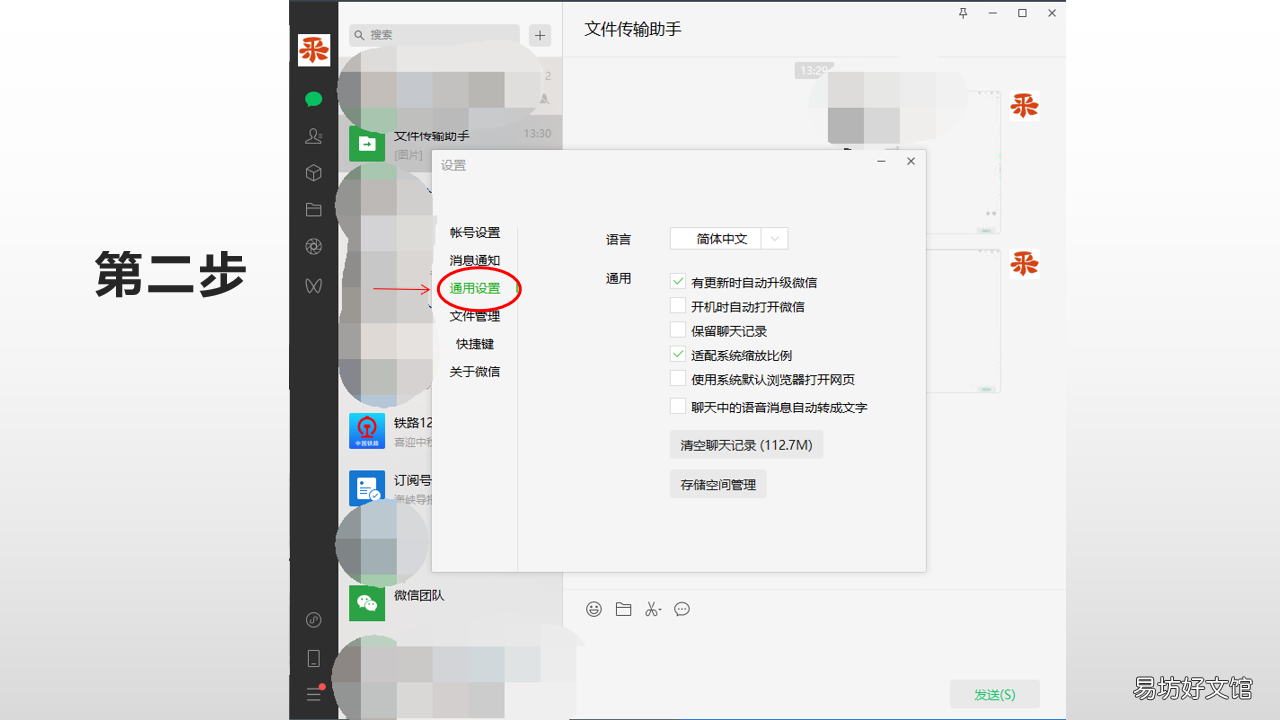Screen dimensions: 1280x720
Task: Open Favorites cube icon in sidebar
Action: coord(314,173)
